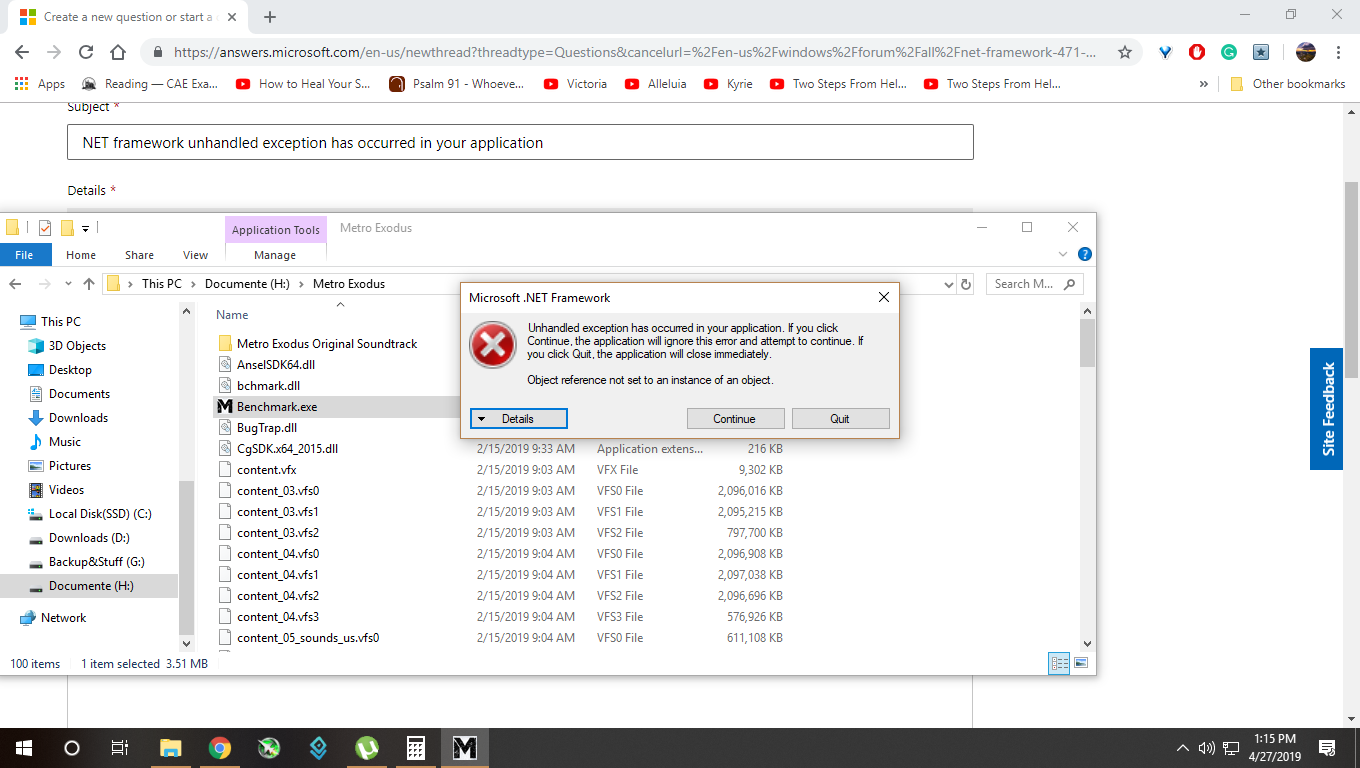Select the Benchmark.exe file
This screenshot has width=1360, height=768.
point(277,407)
